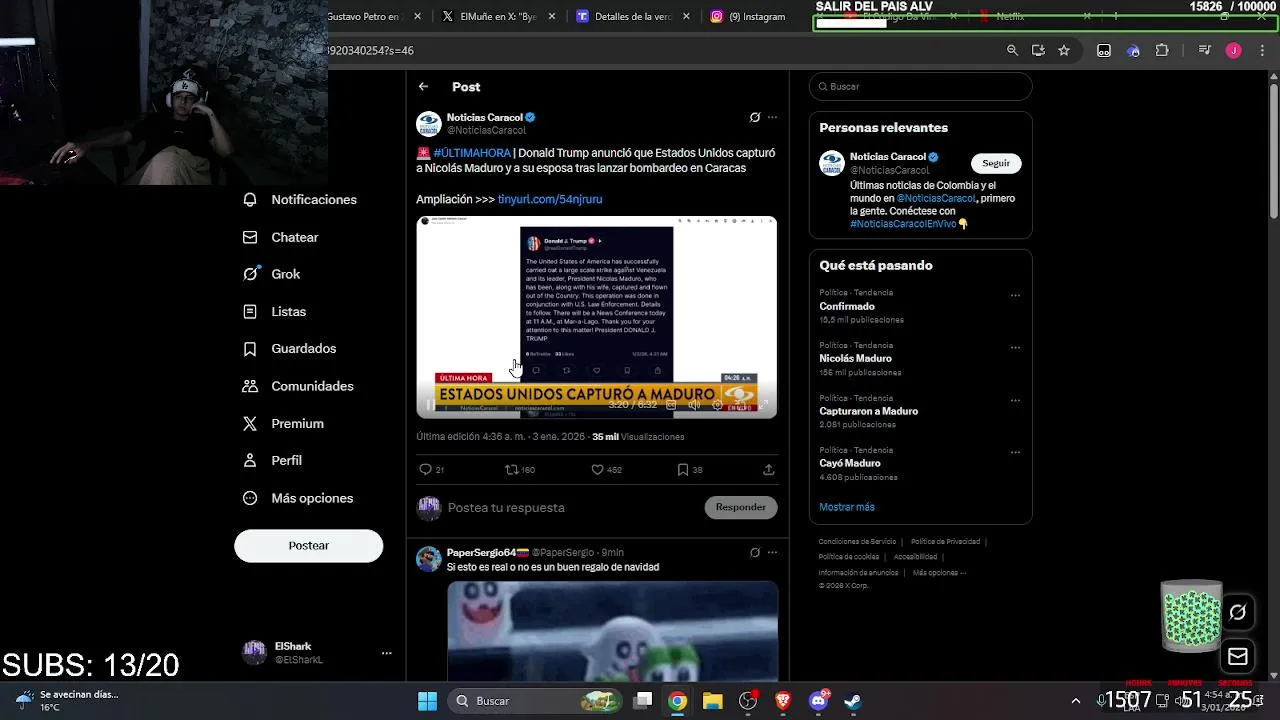Go back using the Post arrow
The width and height of the screenshot is (1280, 720).
click(423, 87)
